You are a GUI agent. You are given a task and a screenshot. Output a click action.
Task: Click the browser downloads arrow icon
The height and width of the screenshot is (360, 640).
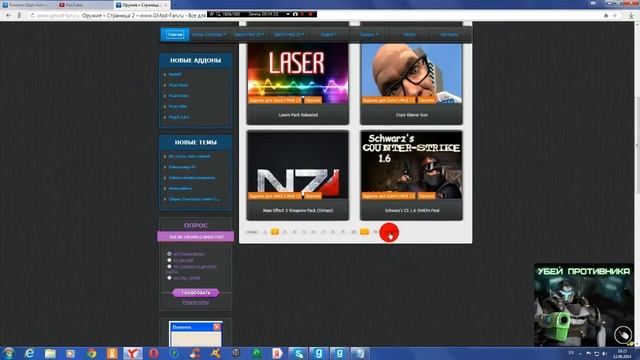pyautogui.click(x=631, y=16)
